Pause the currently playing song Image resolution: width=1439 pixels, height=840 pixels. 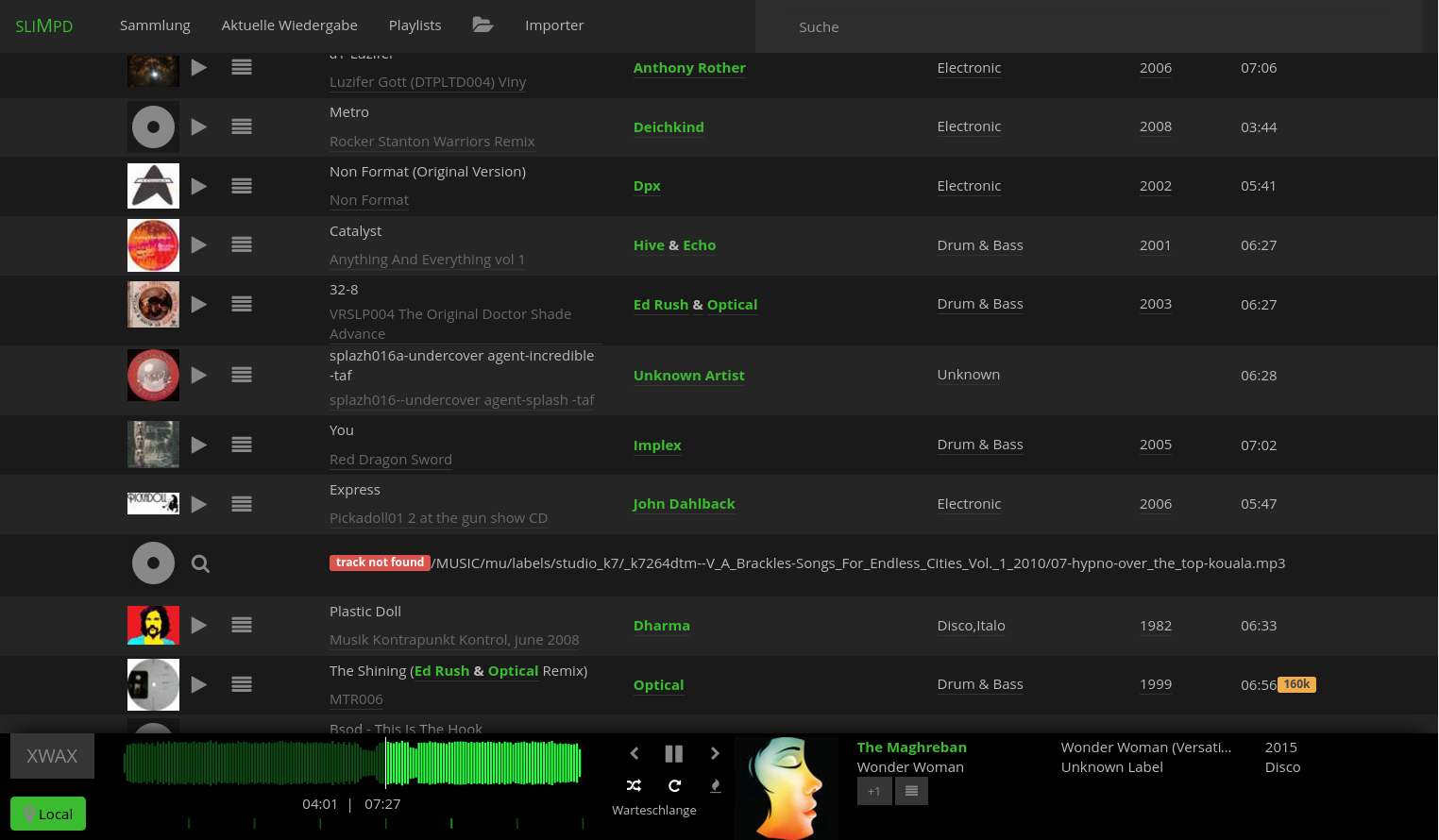point(674,753)
